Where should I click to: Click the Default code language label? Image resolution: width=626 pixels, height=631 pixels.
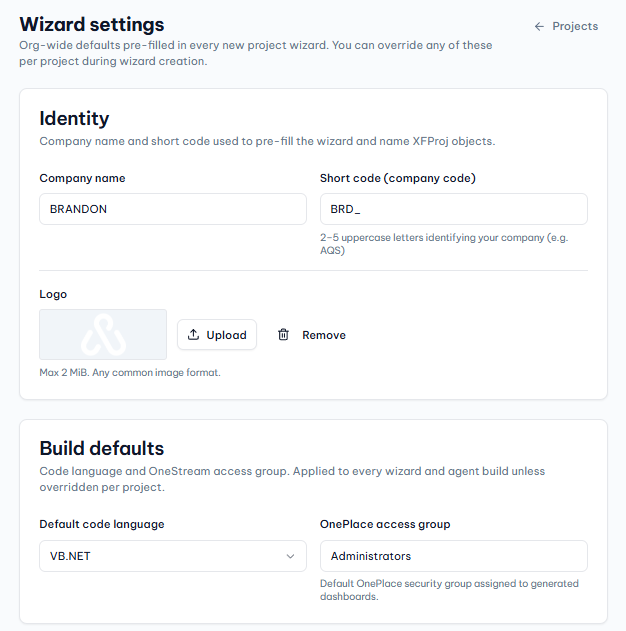point(102,524)
